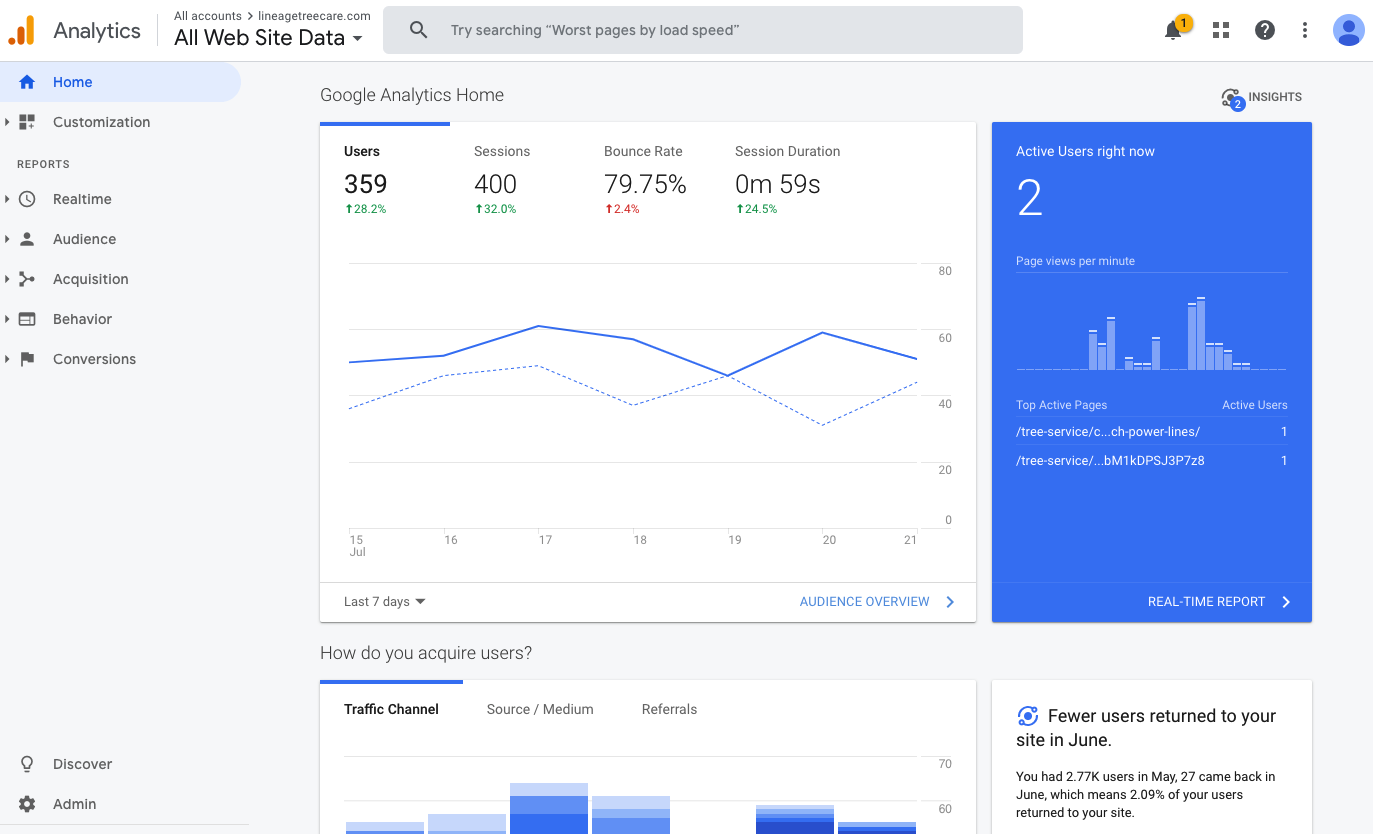Viewport: 1373px width, 834px height.
Task: Click the 0m 59s Session Duration value
Action: coord(778,184)
